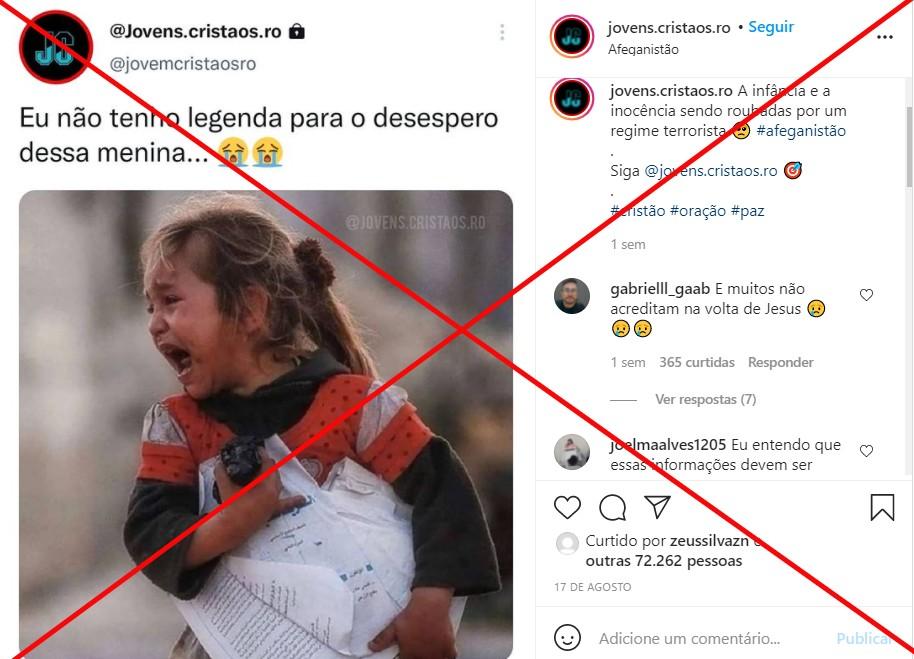Open vertical dots menu on tweet image
Screen dimensions: 914x659
502,32
